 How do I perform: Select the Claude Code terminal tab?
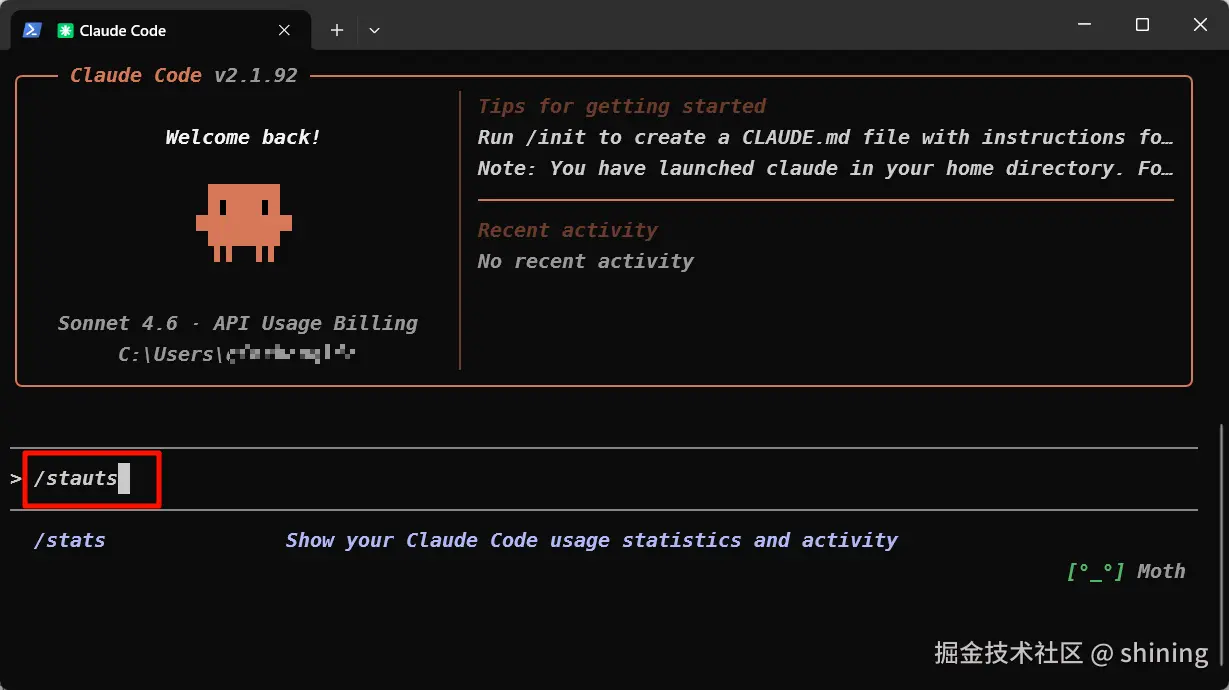pos(160,30)
